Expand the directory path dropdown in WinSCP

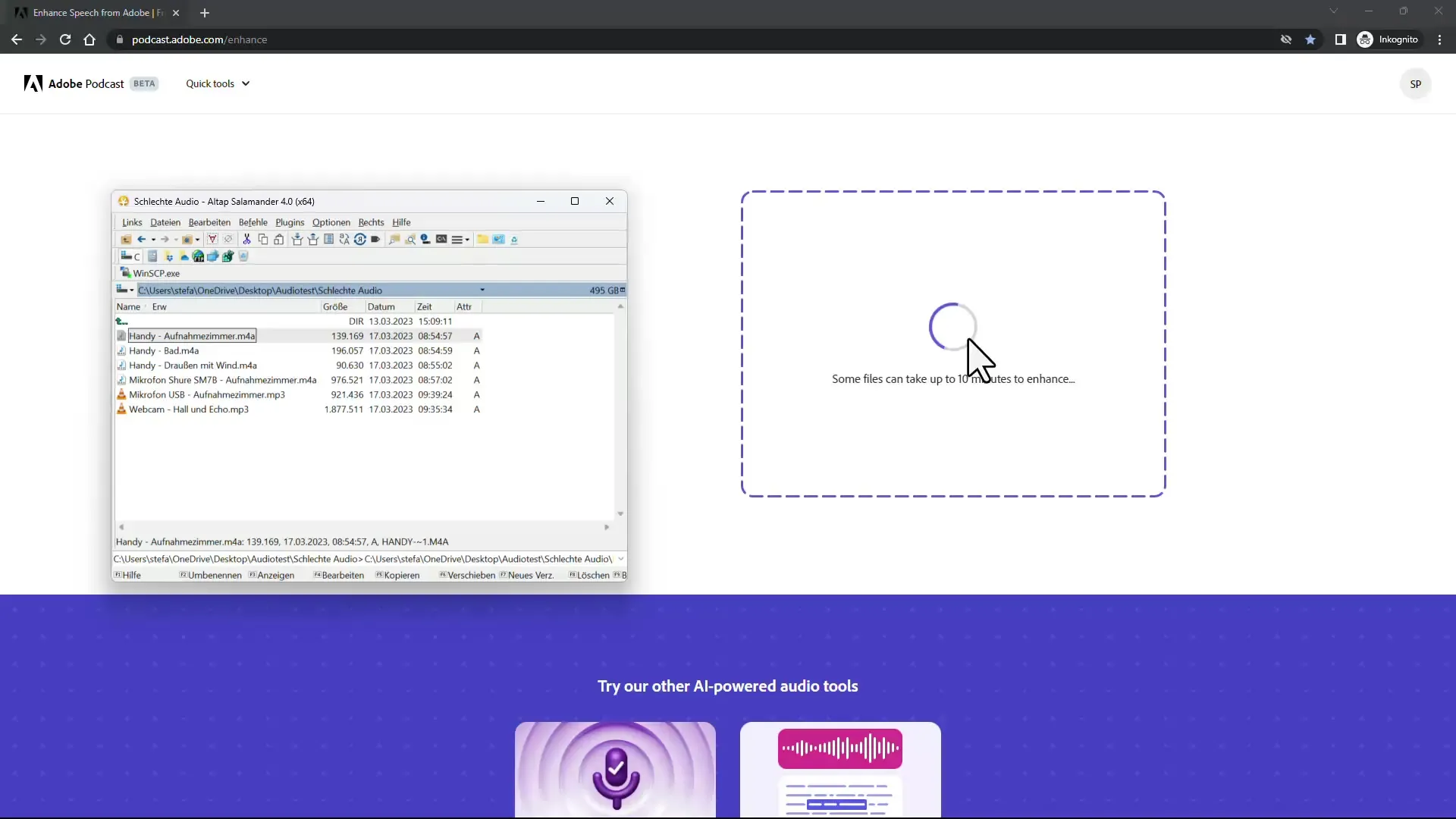tap(483, 290)
